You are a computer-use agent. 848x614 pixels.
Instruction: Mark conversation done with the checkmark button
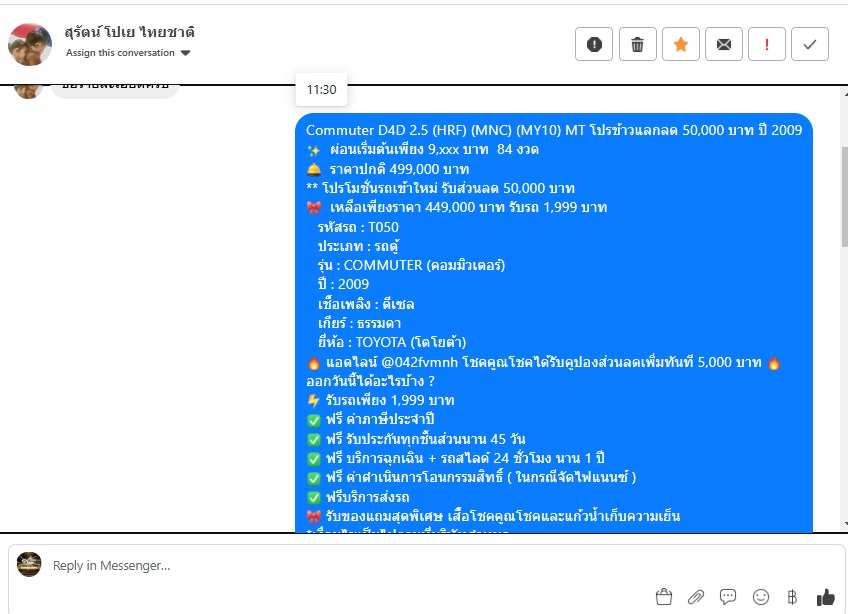point(810,44)
